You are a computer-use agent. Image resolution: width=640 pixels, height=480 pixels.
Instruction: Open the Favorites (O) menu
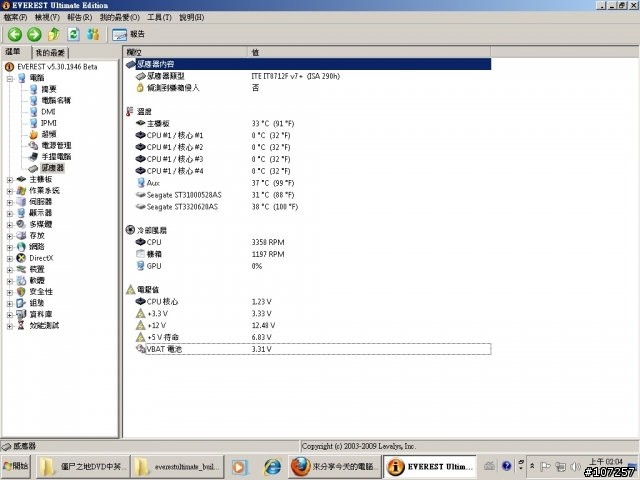coord(120,17)
